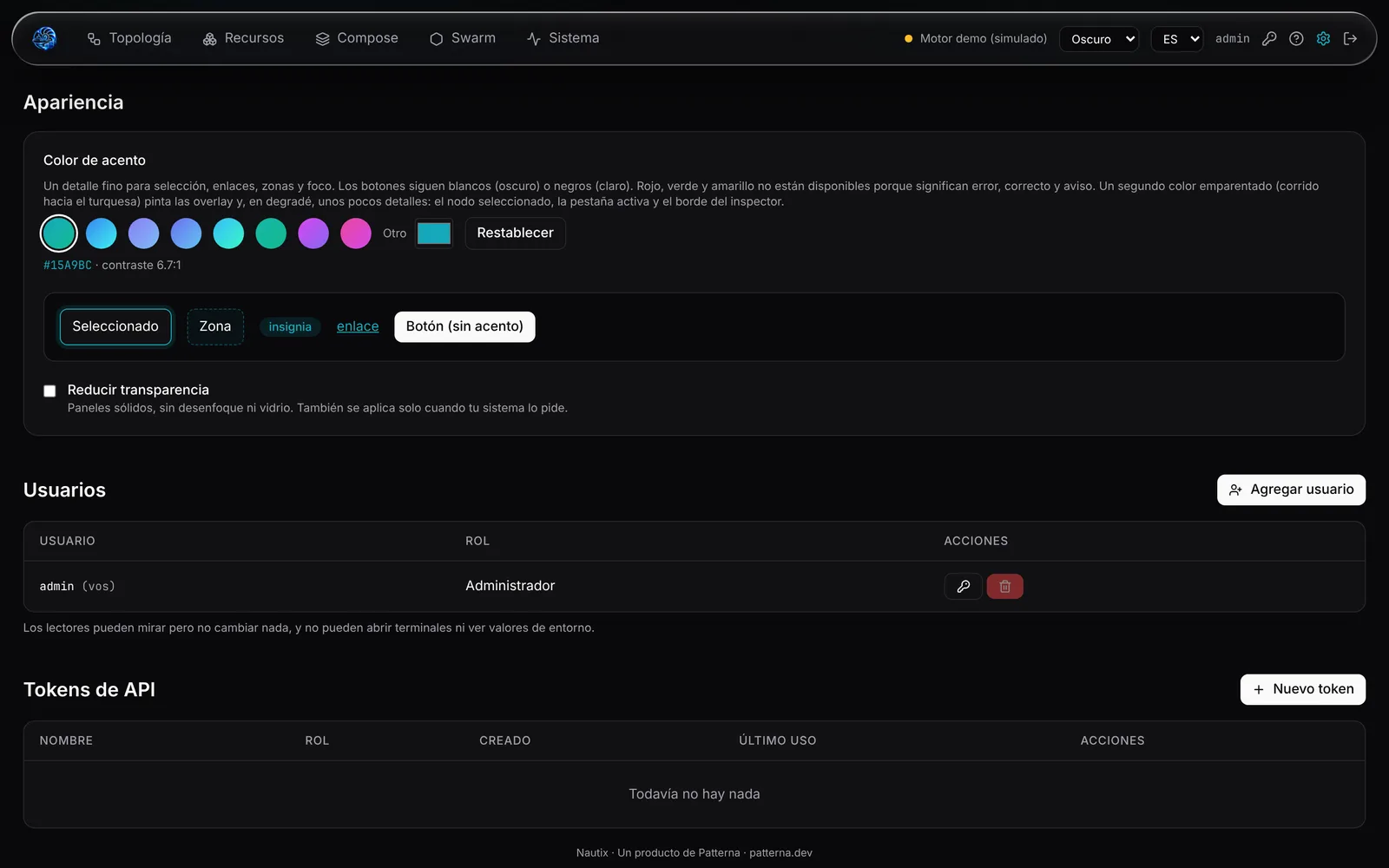This screenshot has width=1389, height=868.
Task: Click the Nautix logo icon
Action: click(44, 38)
